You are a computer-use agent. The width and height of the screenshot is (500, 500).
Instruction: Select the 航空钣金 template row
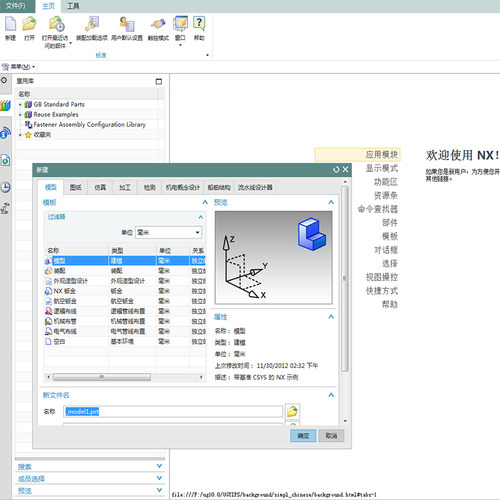pyautogui.click(x=125, y=301)
